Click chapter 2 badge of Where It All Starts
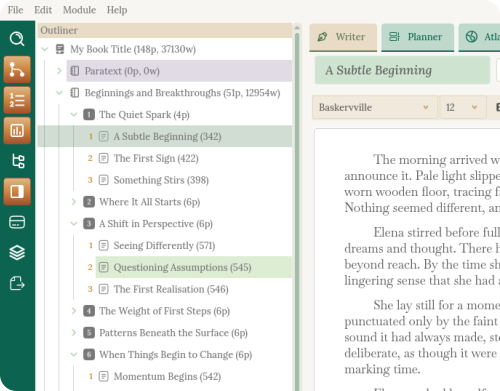Viewport: 500px width, 391px height. 89,202
